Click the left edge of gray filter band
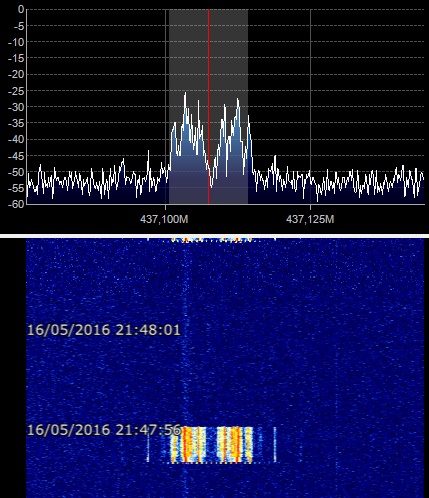Screen dimensions: 429x498 pyautogui.click(x=169, y=106)
